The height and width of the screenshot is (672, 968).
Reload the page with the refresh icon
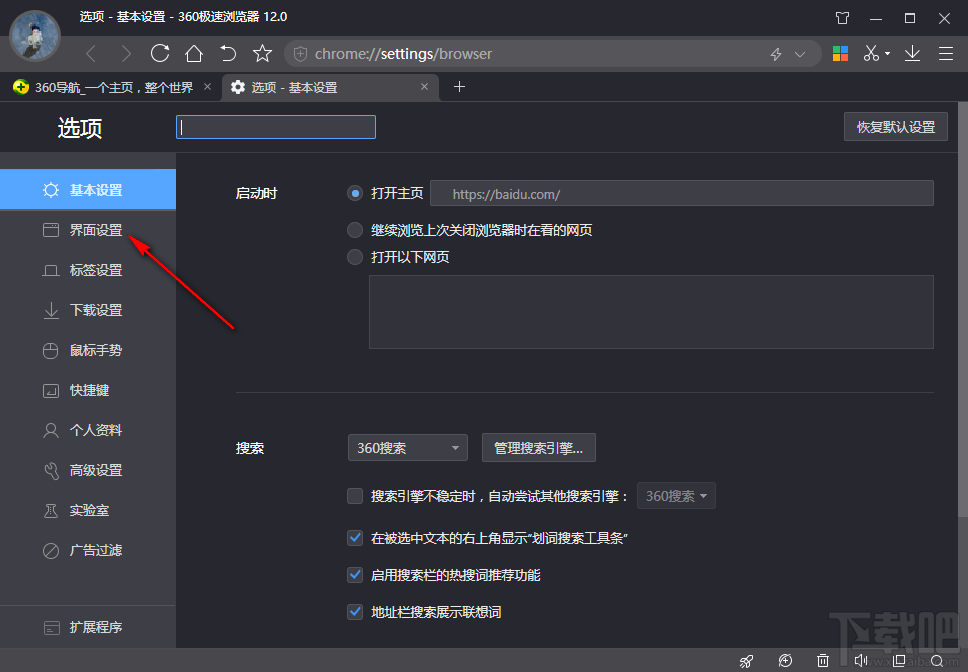[x=160, y=54]
